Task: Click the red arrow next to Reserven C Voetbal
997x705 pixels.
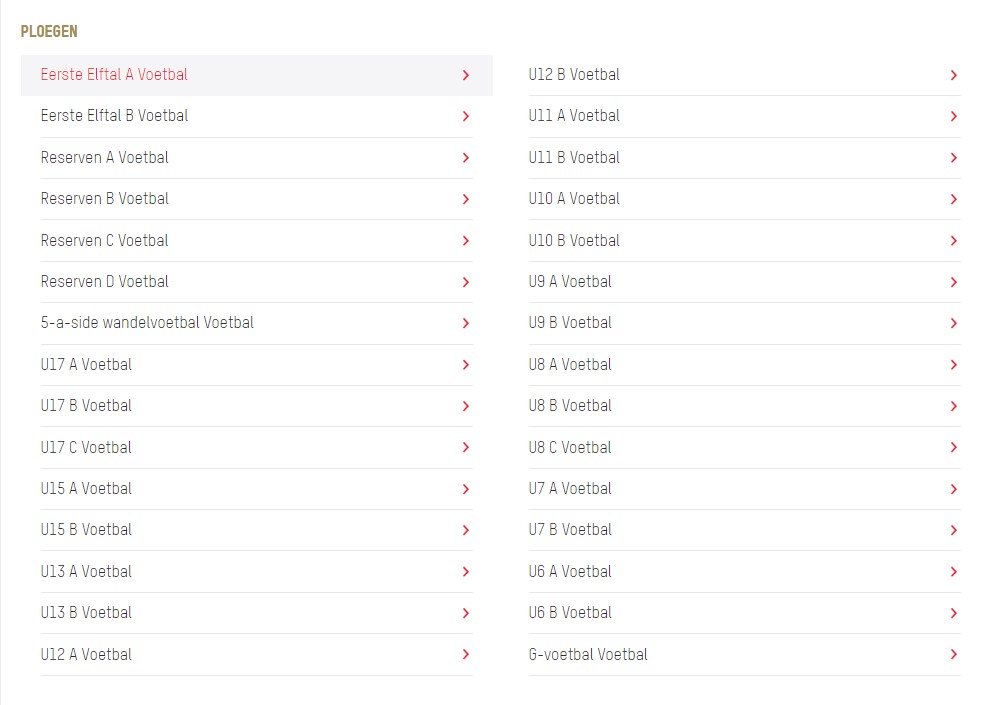Action: tap(465, 240)
